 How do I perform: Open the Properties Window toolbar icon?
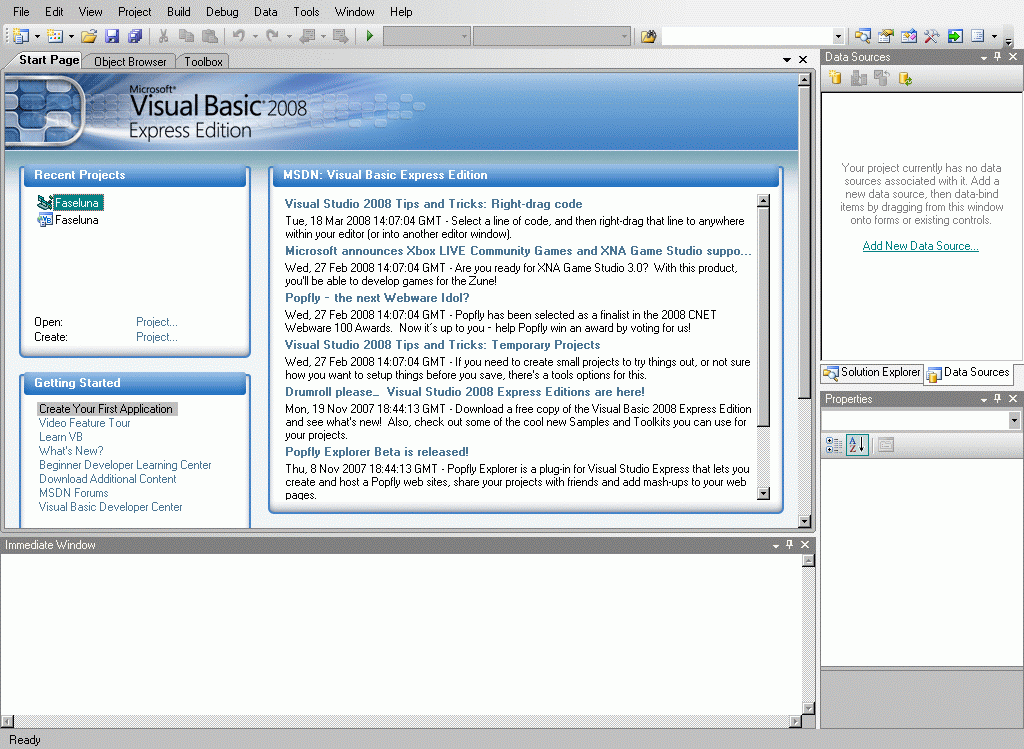point(885,37)
